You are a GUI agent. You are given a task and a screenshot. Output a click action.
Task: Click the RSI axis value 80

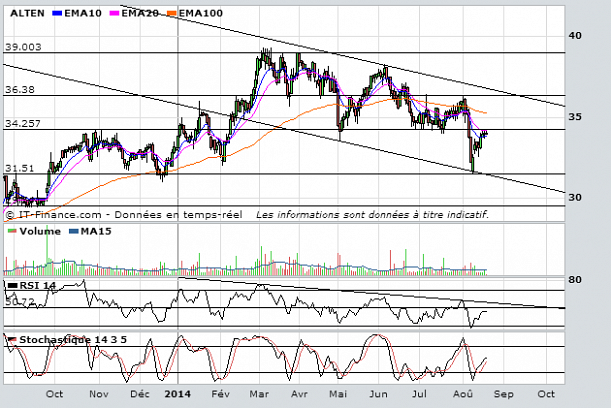[x=575, y=279]
